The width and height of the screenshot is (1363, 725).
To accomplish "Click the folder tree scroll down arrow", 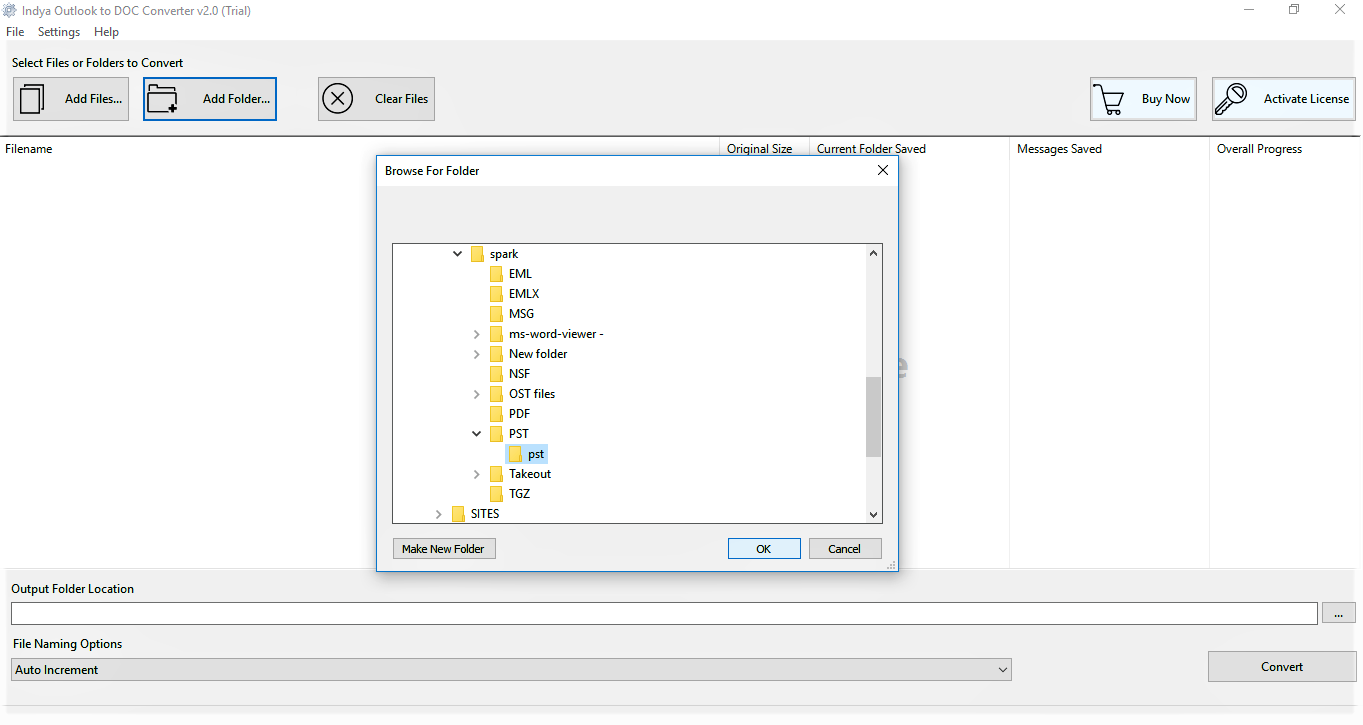I will point(874,515).
